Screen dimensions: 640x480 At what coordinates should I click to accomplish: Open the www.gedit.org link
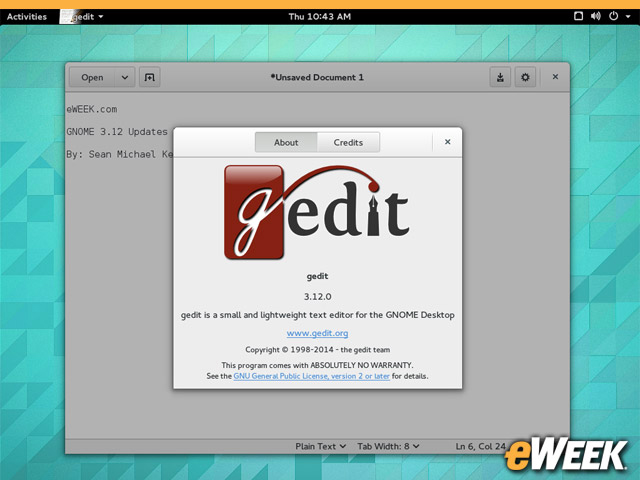(317, 333)
